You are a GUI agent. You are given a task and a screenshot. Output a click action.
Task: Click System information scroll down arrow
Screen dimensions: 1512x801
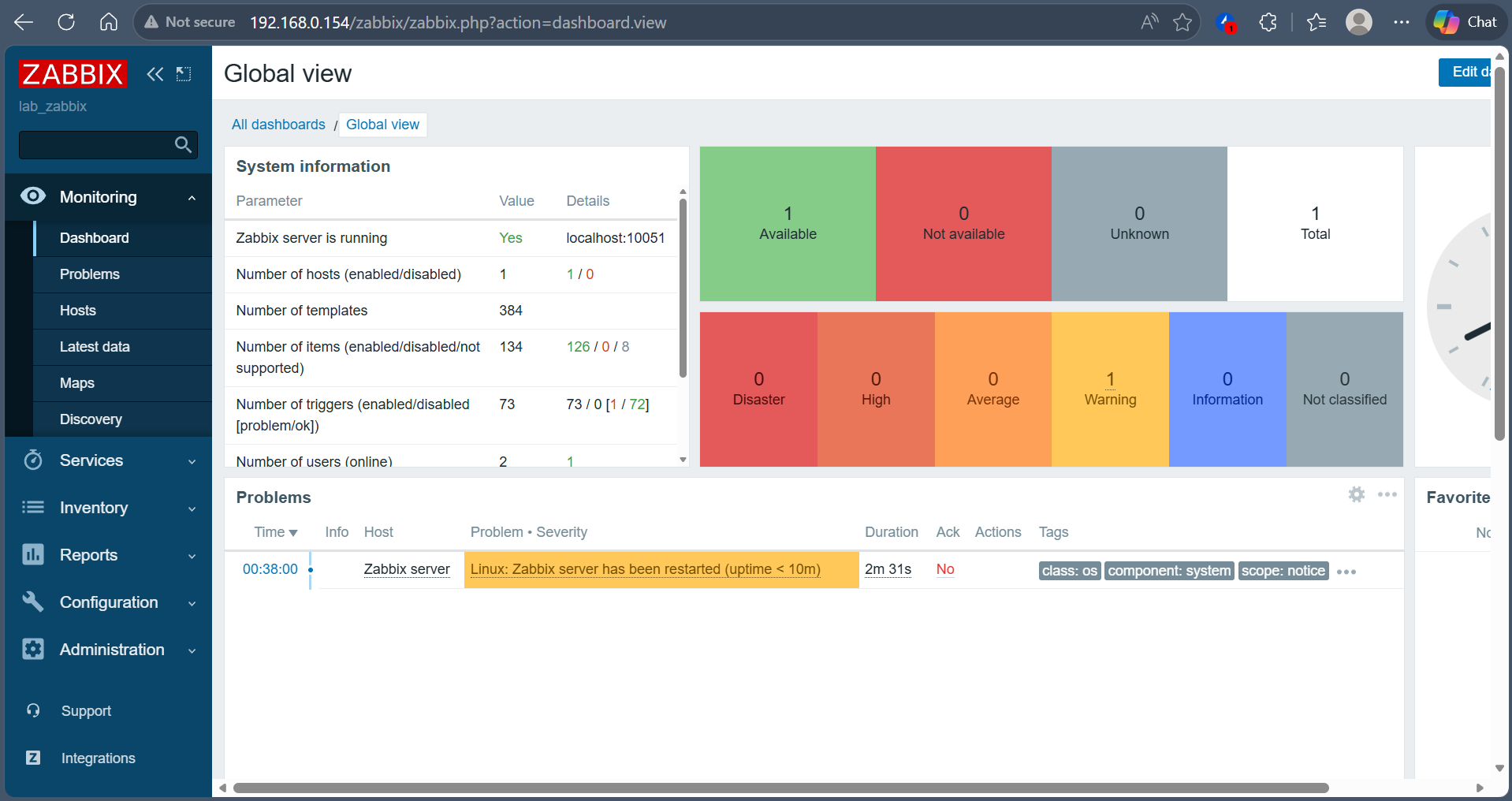[x=683, y=460]
